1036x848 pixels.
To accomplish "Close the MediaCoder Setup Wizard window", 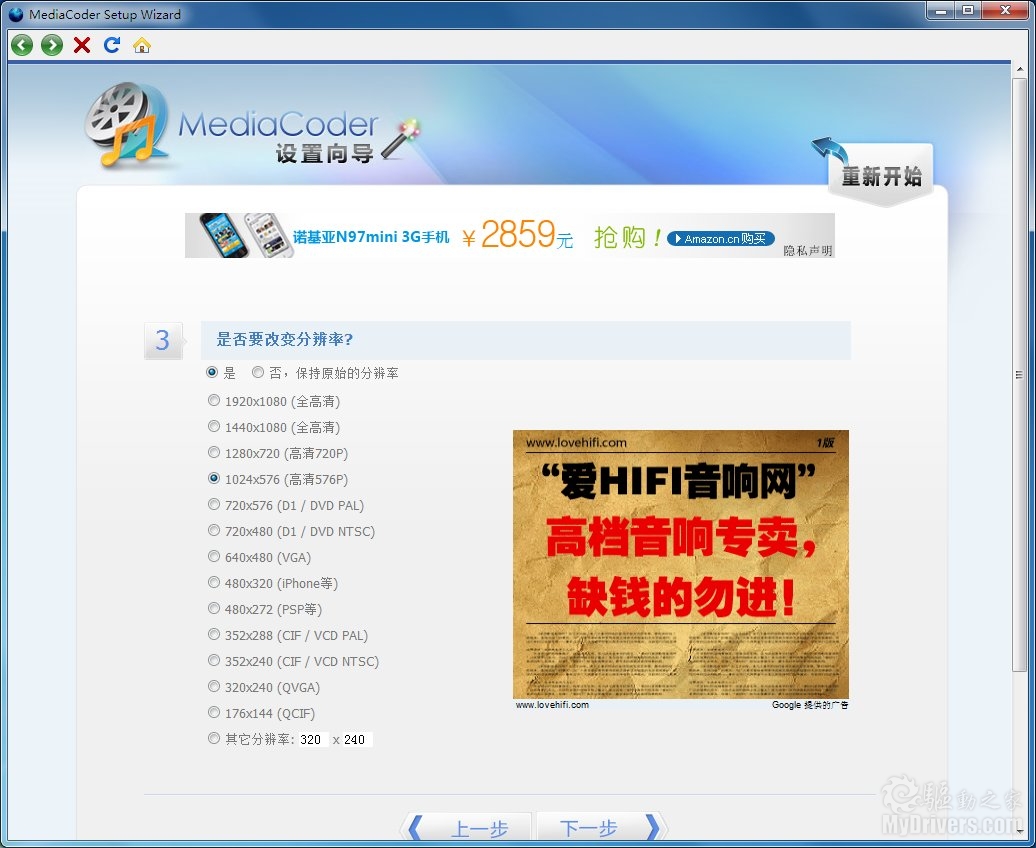I will click(1005, 10).
